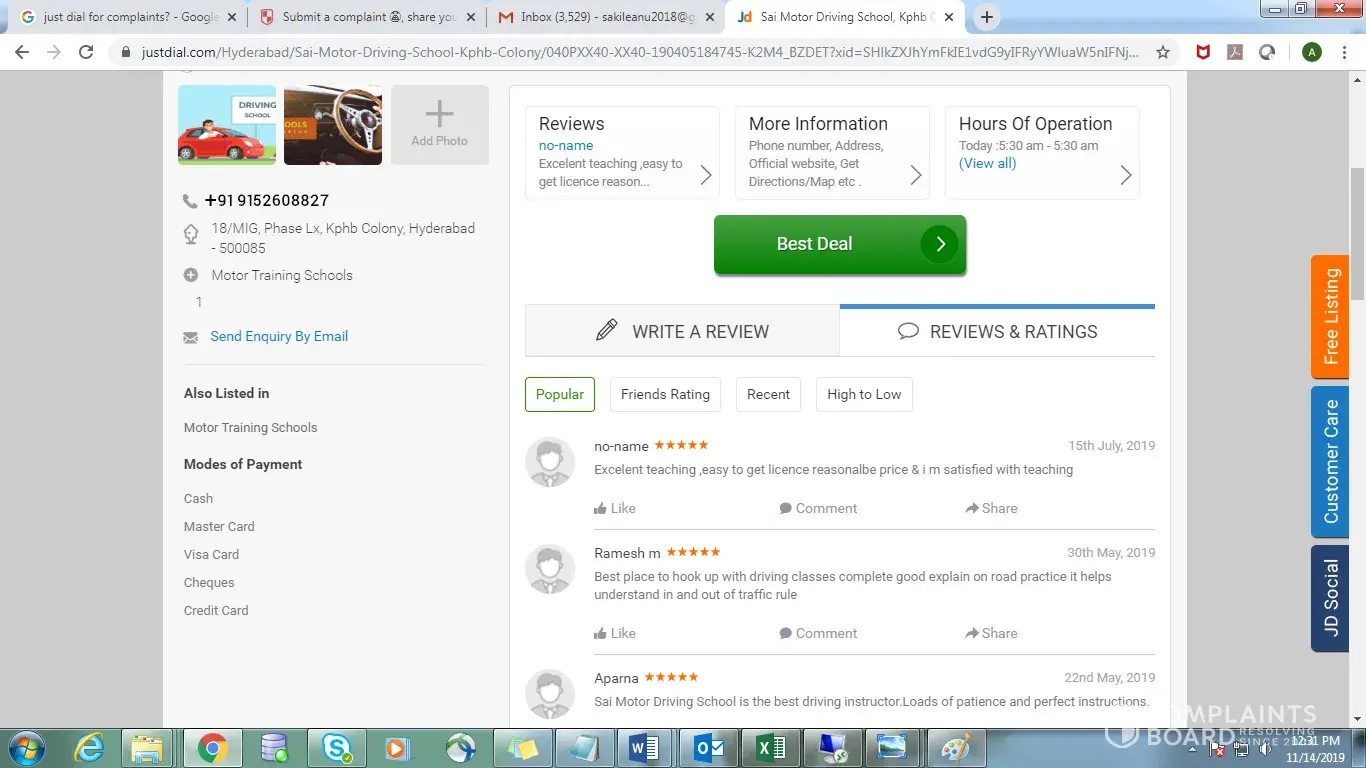This screenshot has width=1366, height=768.
Task: Click Ramesh m's reviewer avatar
Action: 550,569
